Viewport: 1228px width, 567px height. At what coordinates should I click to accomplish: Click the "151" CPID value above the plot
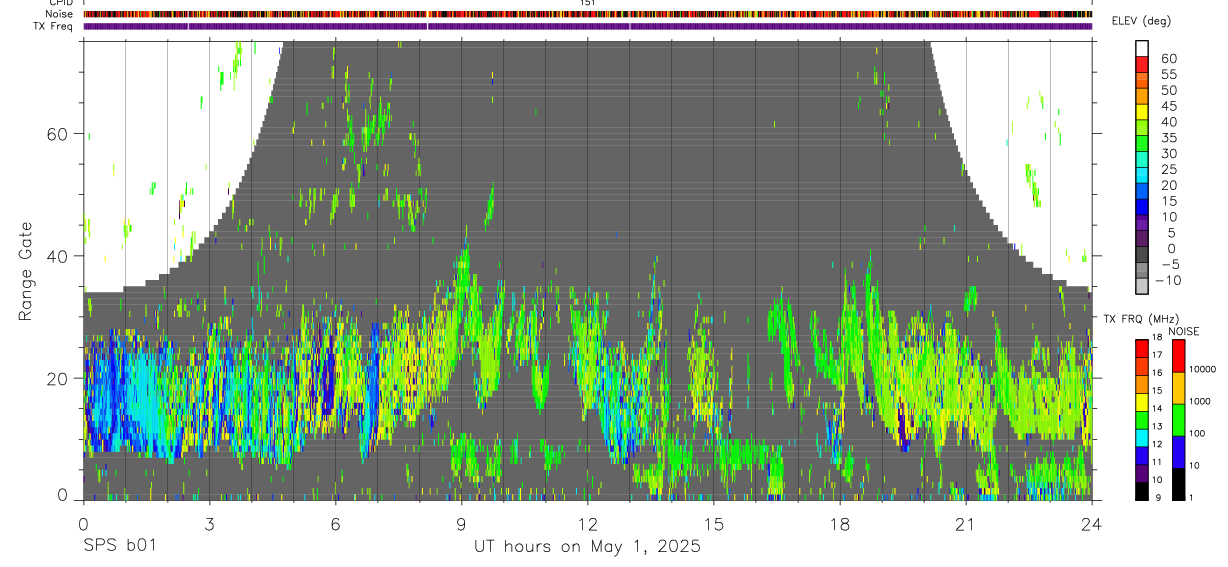(x=588, y=3)
